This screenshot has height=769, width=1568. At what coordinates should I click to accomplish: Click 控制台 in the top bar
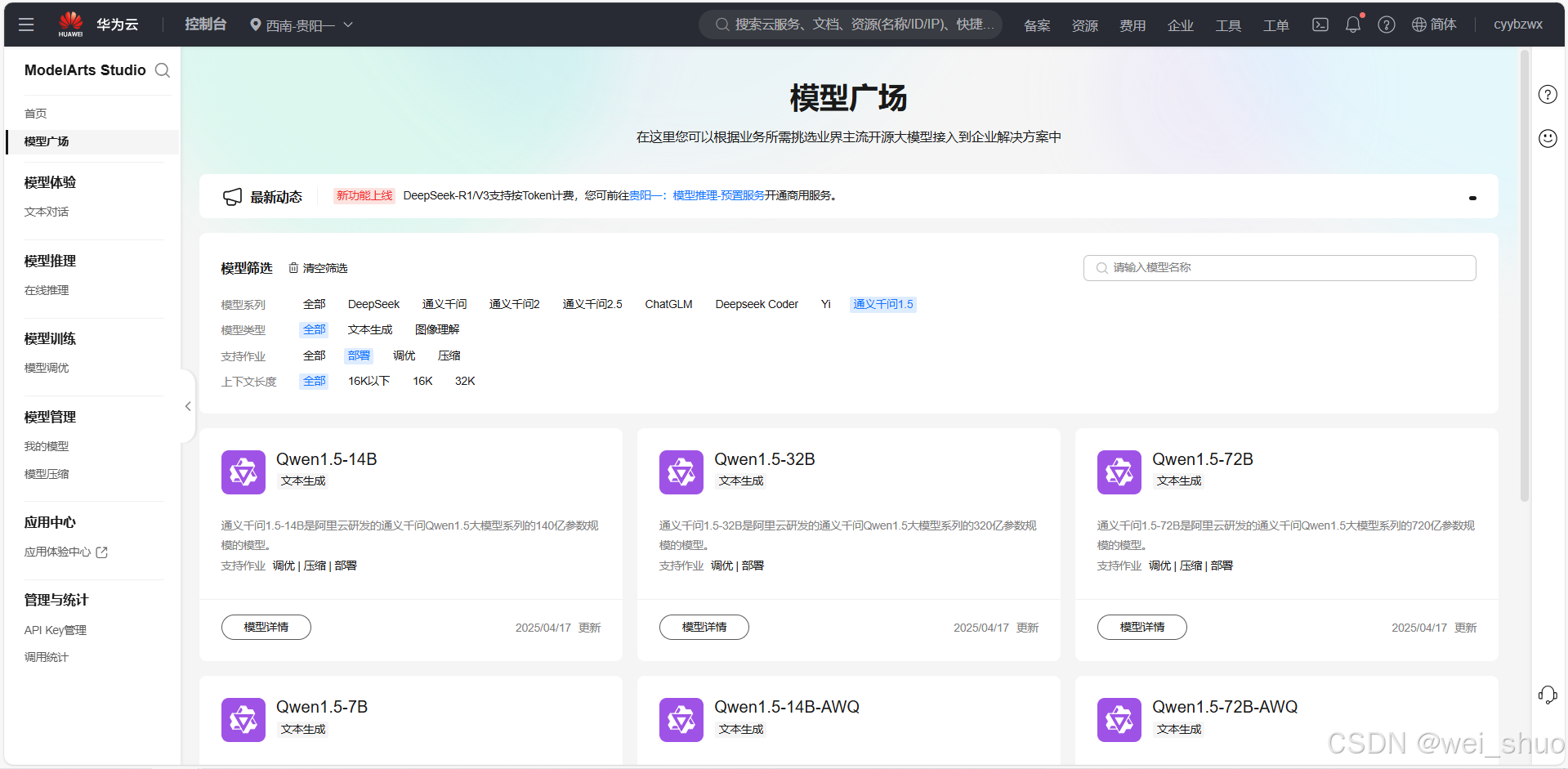pyautogui.click(x=205, y=25)
